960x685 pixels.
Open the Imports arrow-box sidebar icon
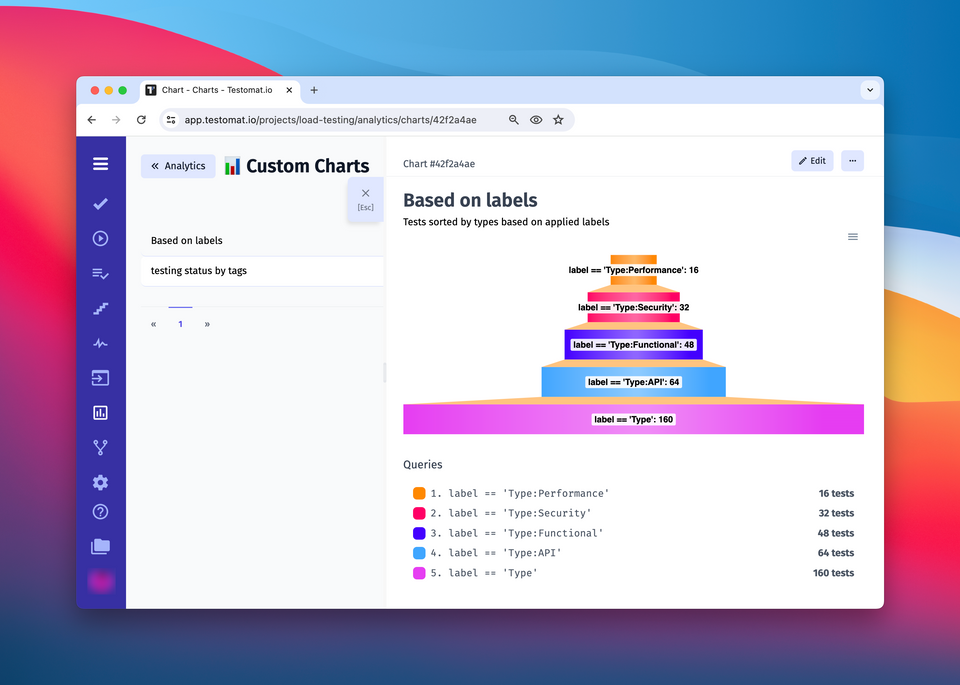tap(100, 378)
